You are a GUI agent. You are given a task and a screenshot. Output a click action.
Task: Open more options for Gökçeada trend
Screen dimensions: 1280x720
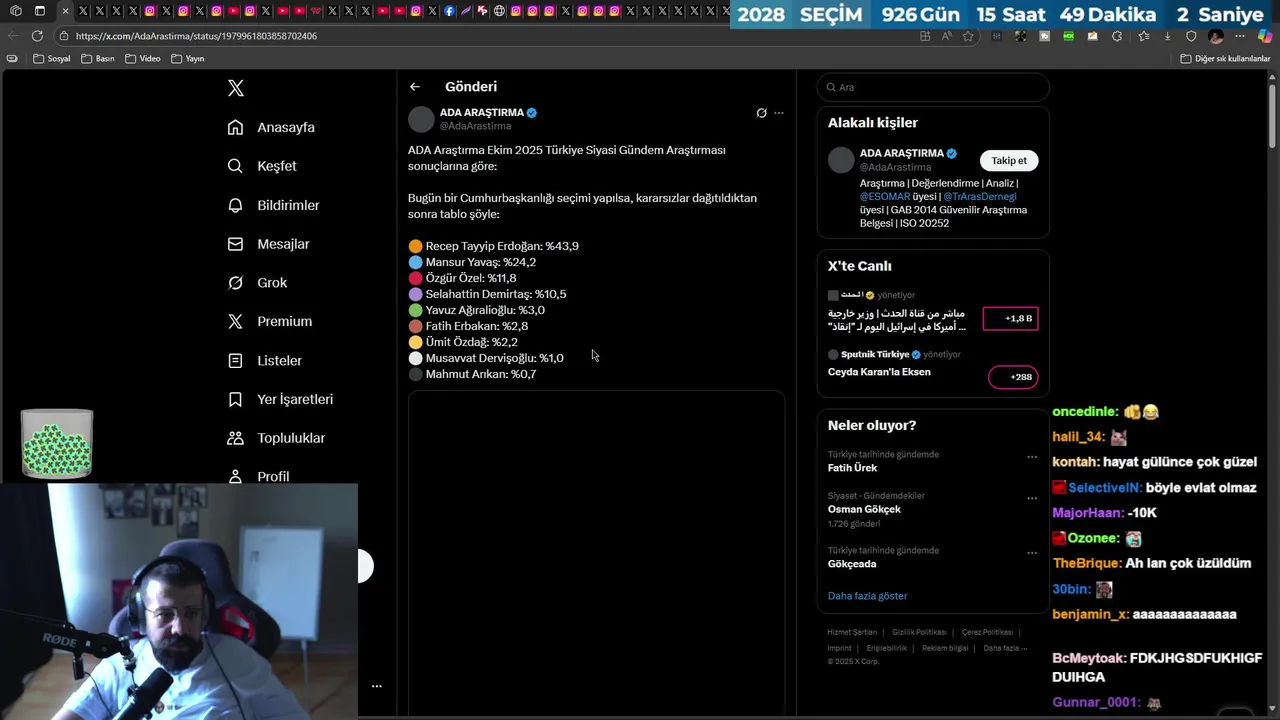(x=1032, y=553)
